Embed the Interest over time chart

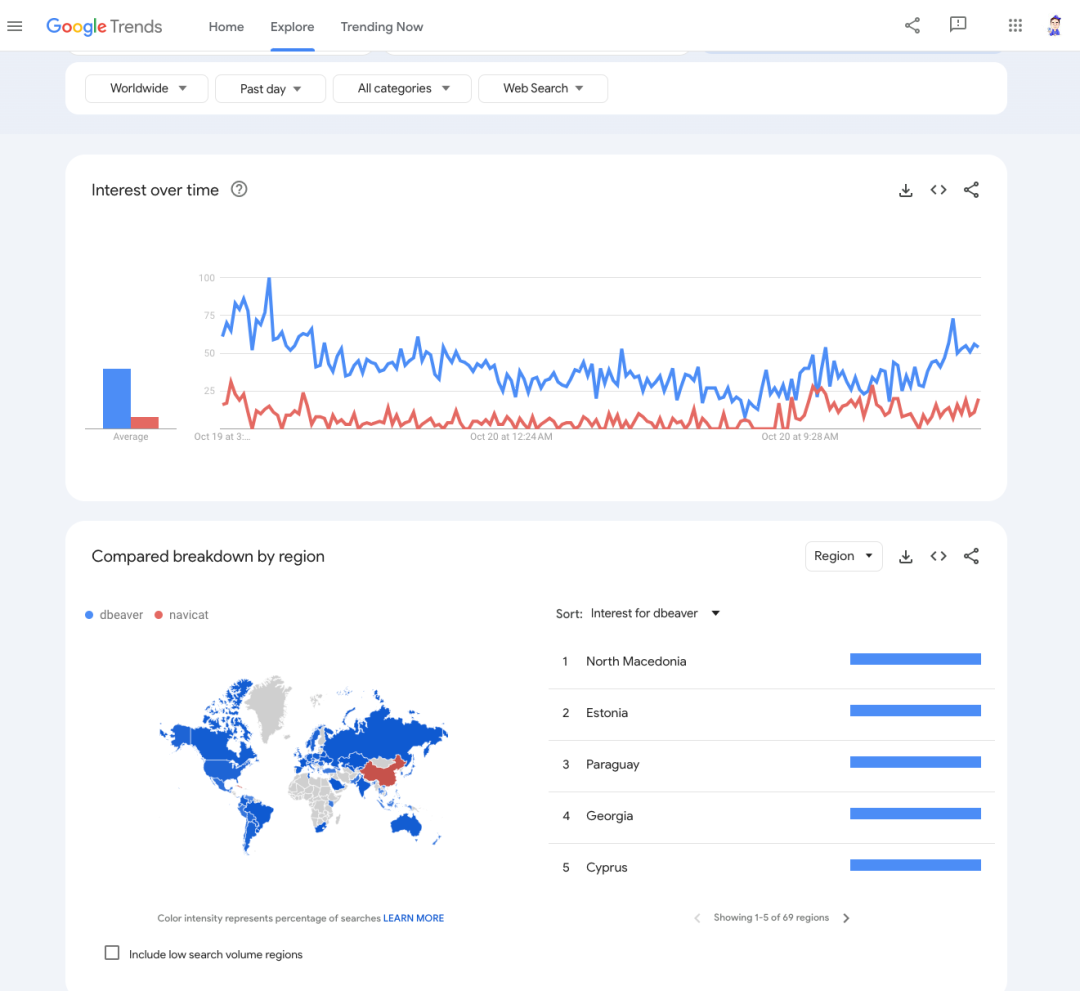tap(938, 190)
